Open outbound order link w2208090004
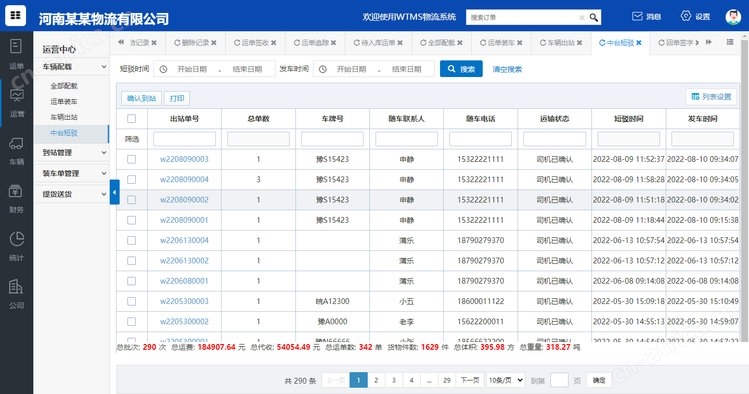Screen dimensions: 749x394 click(184, 180)
